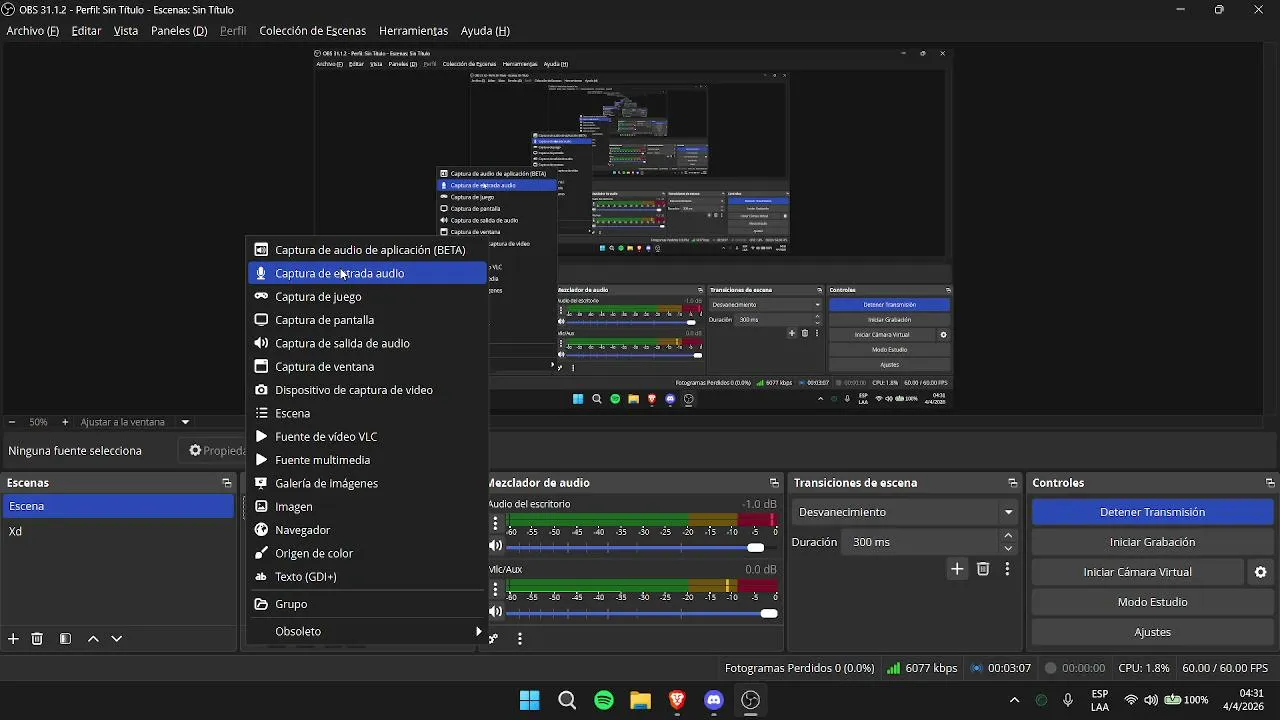1280x720 pixels.
Task: Open taskbar search
Action: point(567,700)
